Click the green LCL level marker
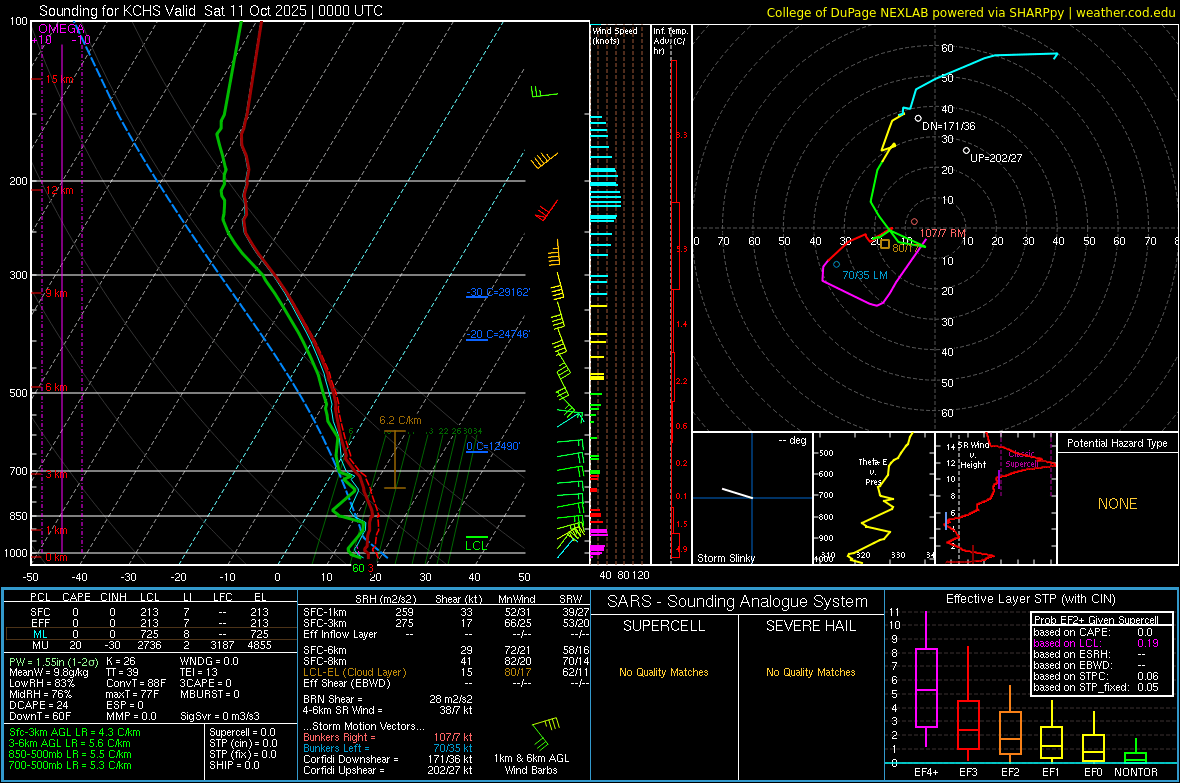This screenshot has height=783, width=1180. point(476,543)
